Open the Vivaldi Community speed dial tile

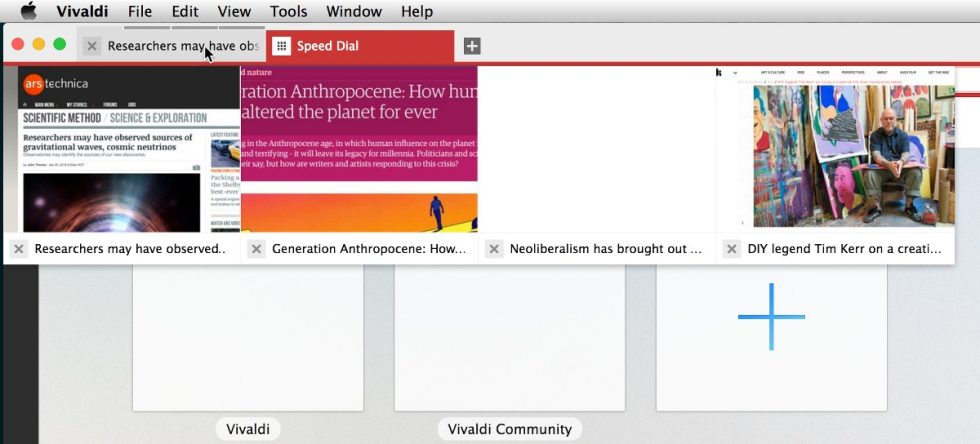tap(509, 338)
